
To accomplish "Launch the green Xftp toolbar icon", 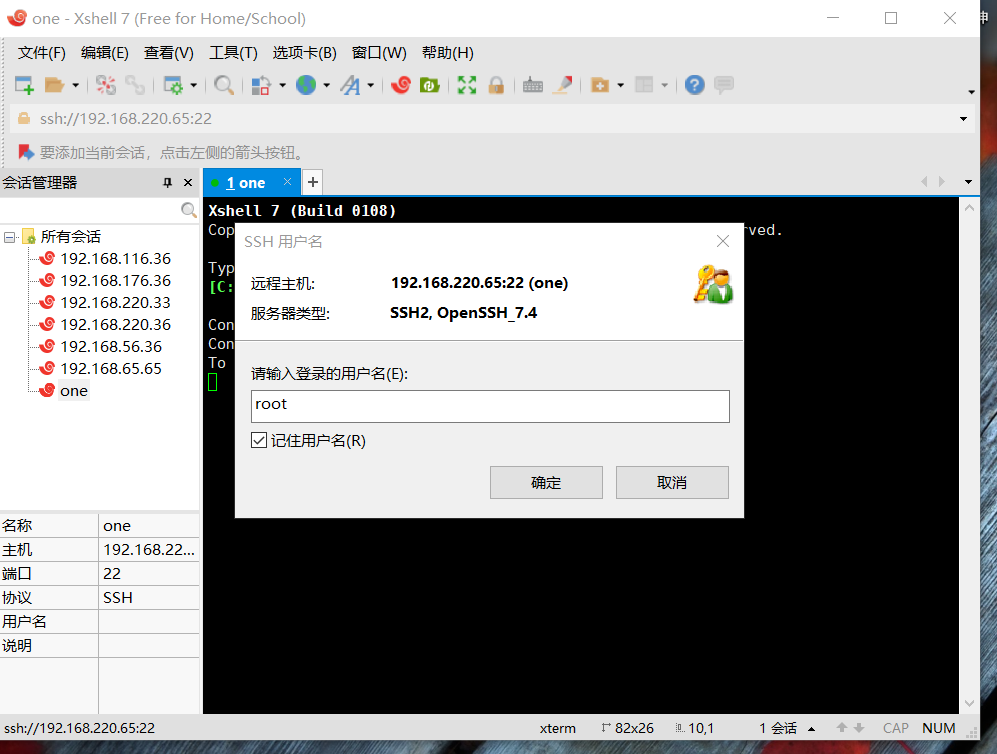I will click(x=430, y=85).
